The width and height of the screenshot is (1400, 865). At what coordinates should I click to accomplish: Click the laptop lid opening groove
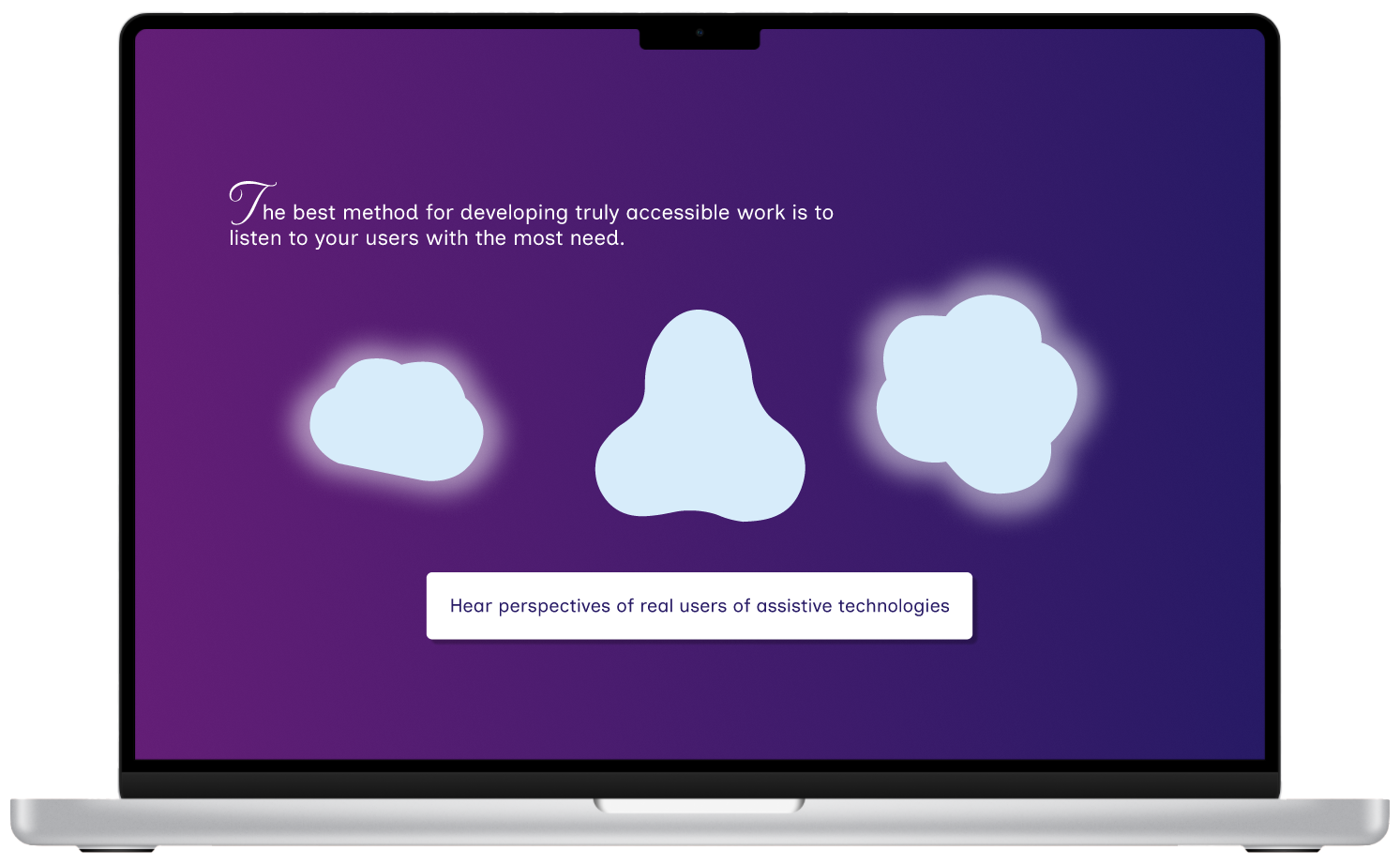(x=700, y=805)
